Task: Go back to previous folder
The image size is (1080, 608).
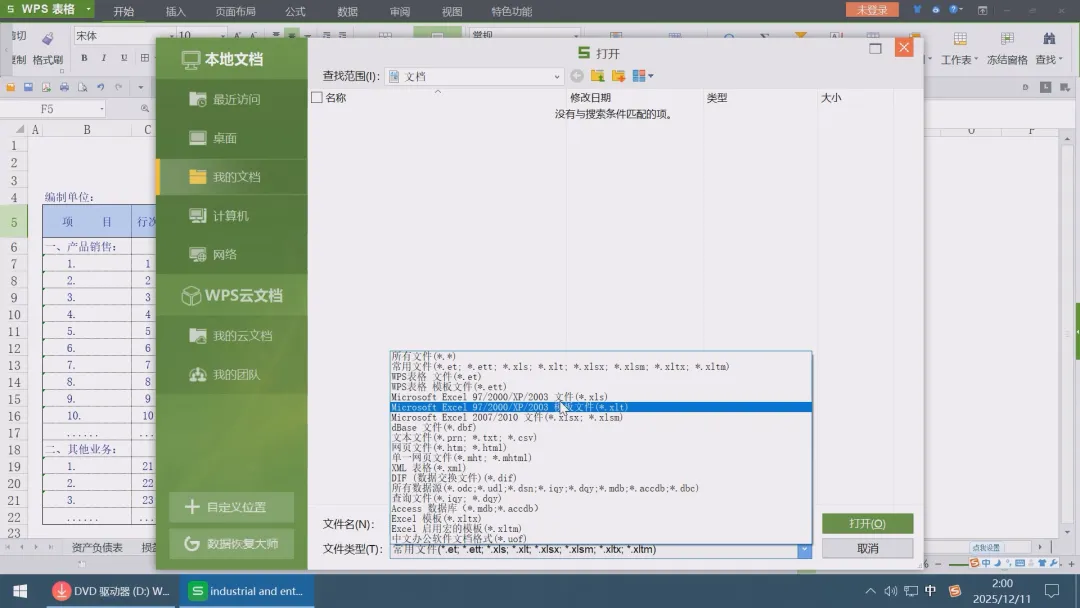Action: (x=577, y=76)
